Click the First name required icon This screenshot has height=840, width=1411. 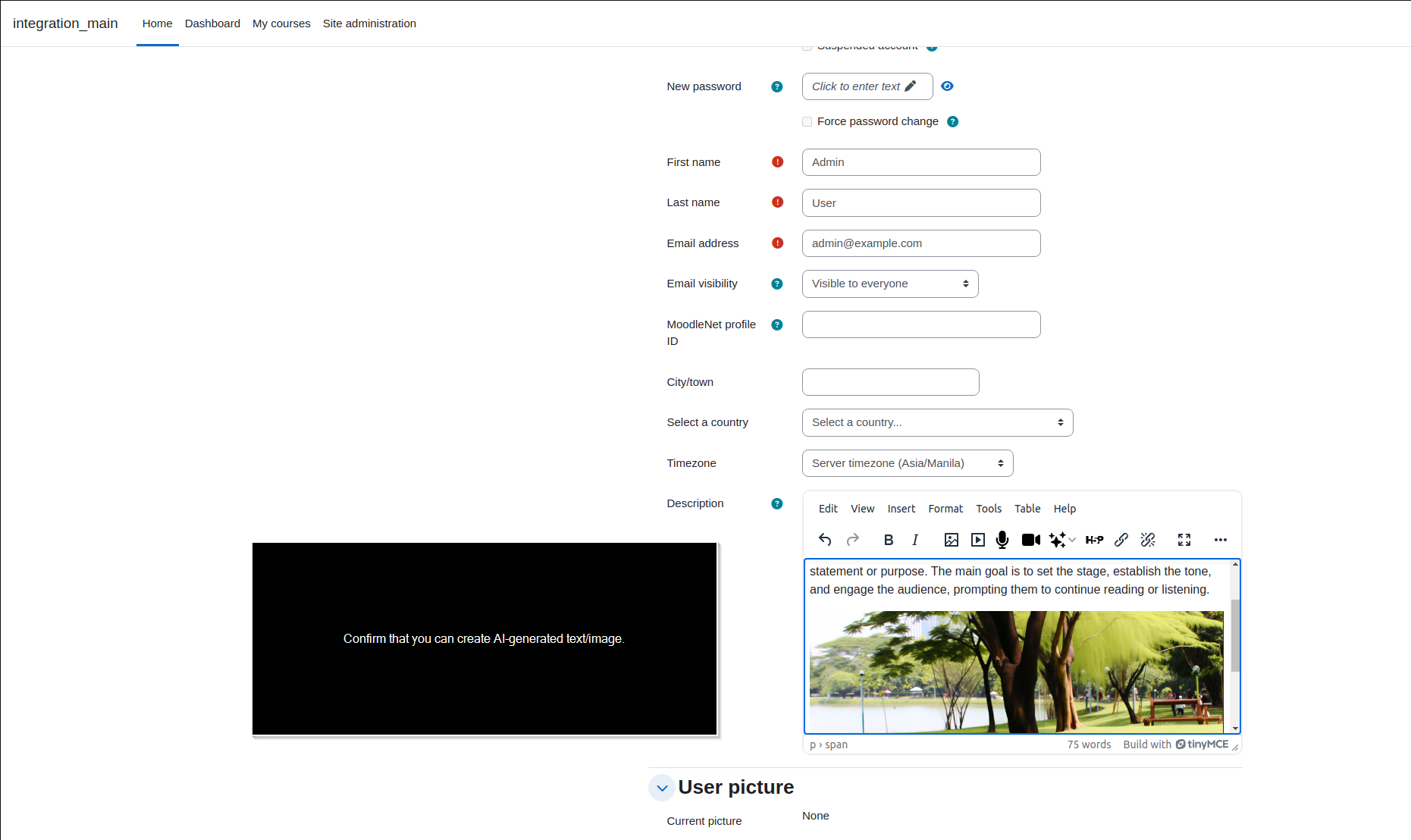(x=778, y=161)
